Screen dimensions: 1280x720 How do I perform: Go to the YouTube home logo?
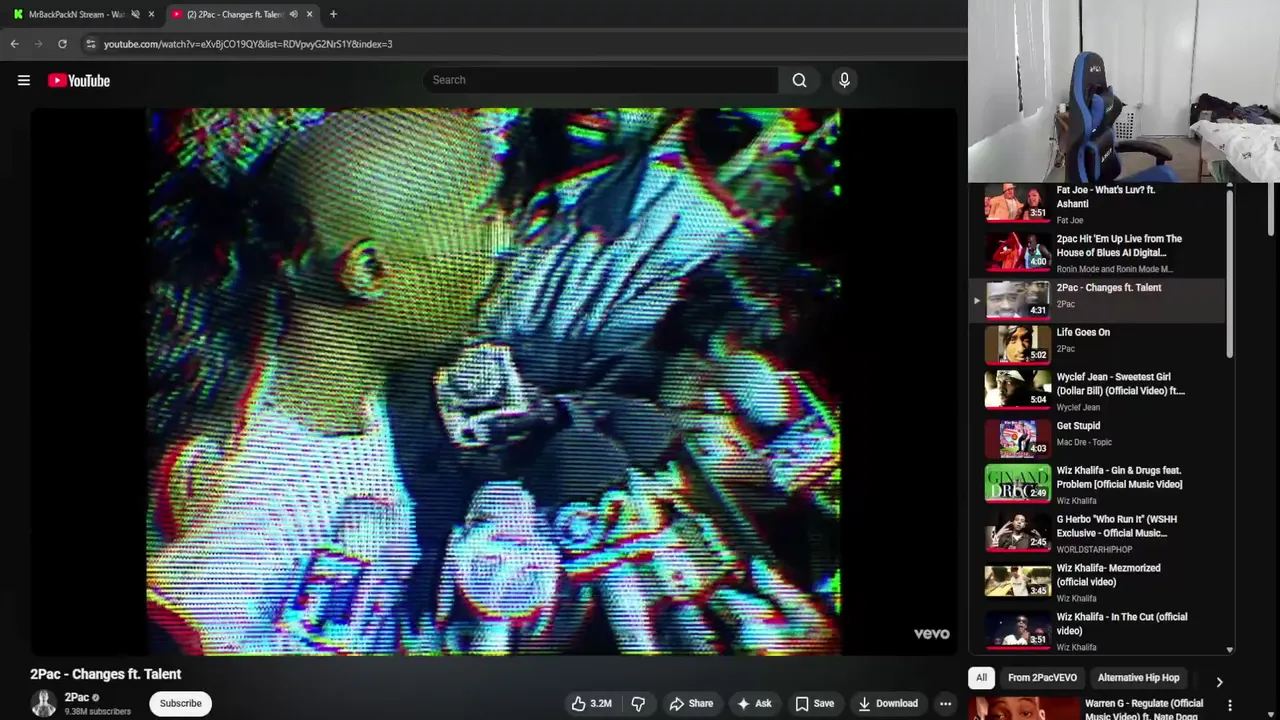79,81
